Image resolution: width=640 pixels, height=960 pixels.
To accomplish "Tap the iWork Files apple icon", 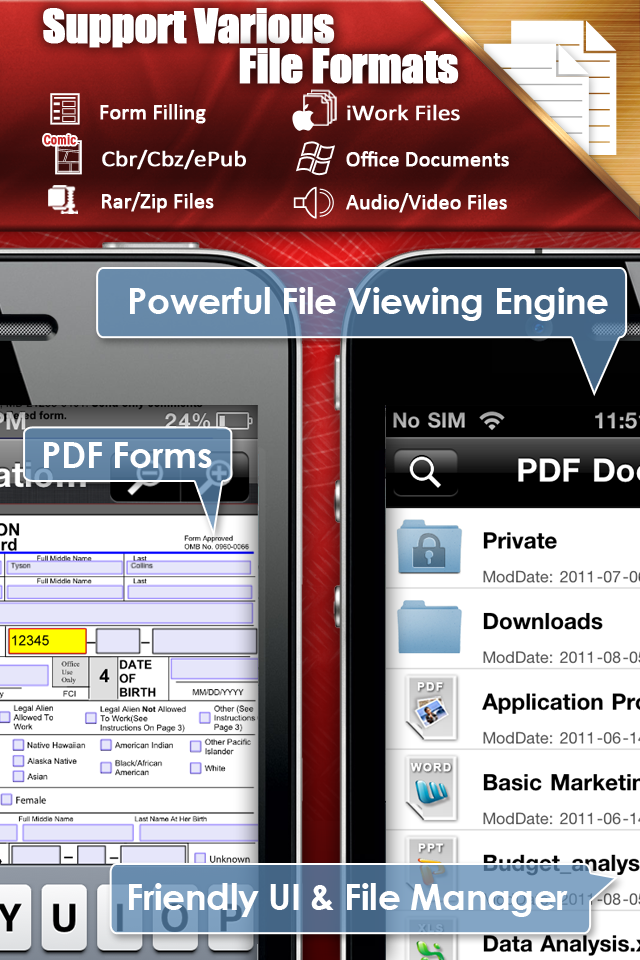I will (x=314, y=111).
